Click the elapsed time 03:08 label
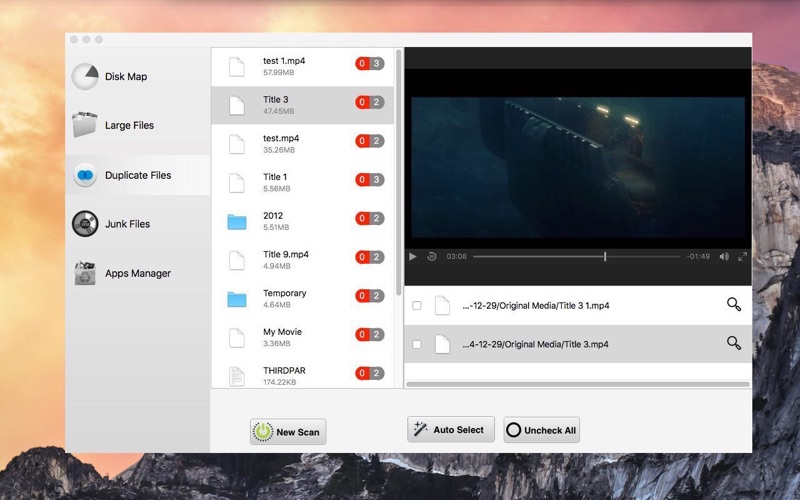 pos(456,257)
